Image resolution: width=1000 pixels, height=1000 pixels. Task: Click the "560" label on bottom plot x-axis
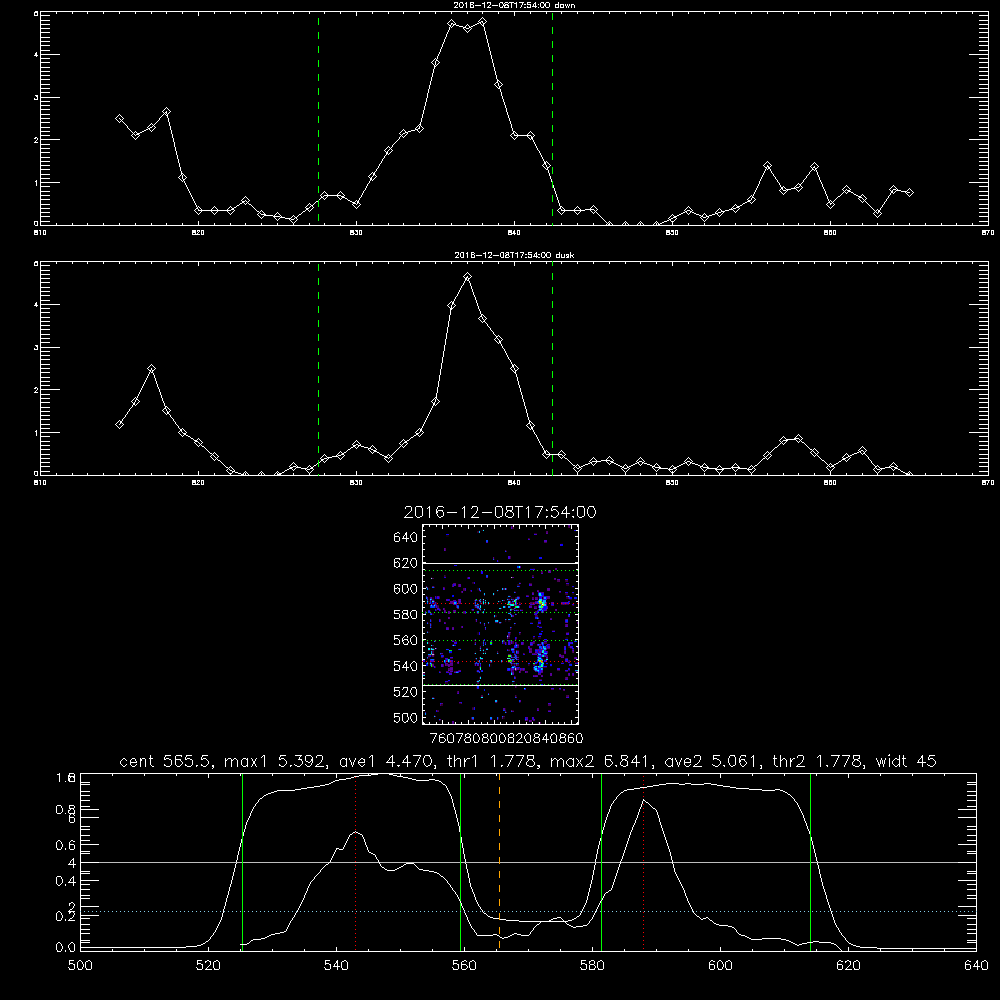tap(464, 966)
